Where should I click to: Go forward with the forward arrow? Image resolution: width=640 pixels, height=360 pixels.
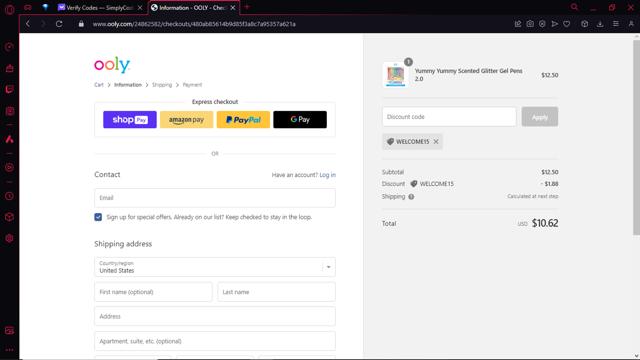43,24
